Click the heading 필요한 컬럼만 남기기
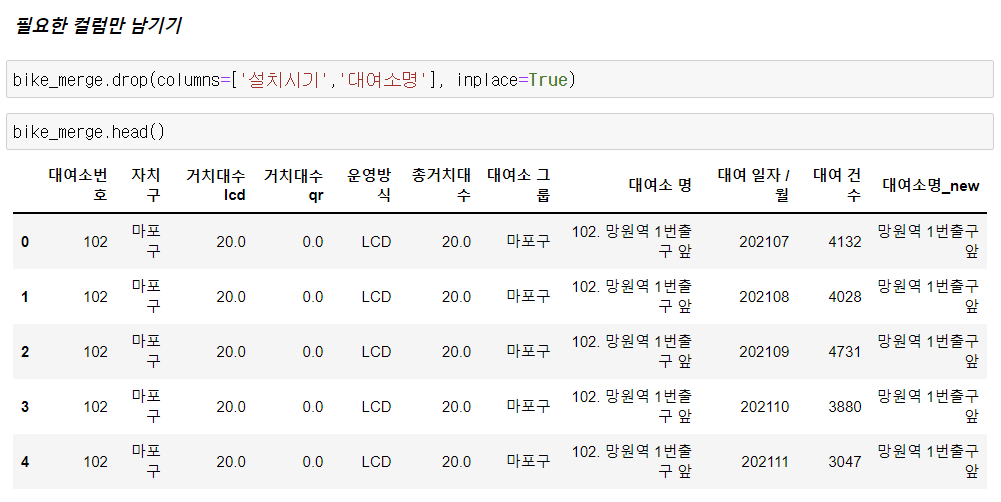Screen dimensions: 1001x502 pyautogui.click(x=98, y=26)
